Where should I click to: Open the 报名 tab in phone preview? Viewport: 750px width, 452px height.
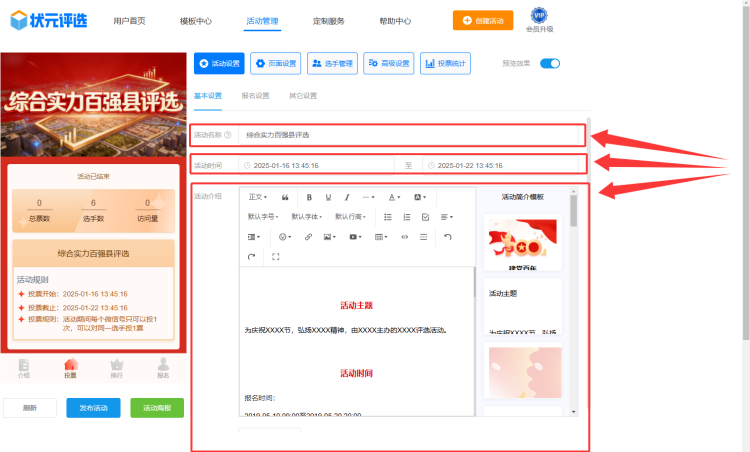(x=163, y=368)
